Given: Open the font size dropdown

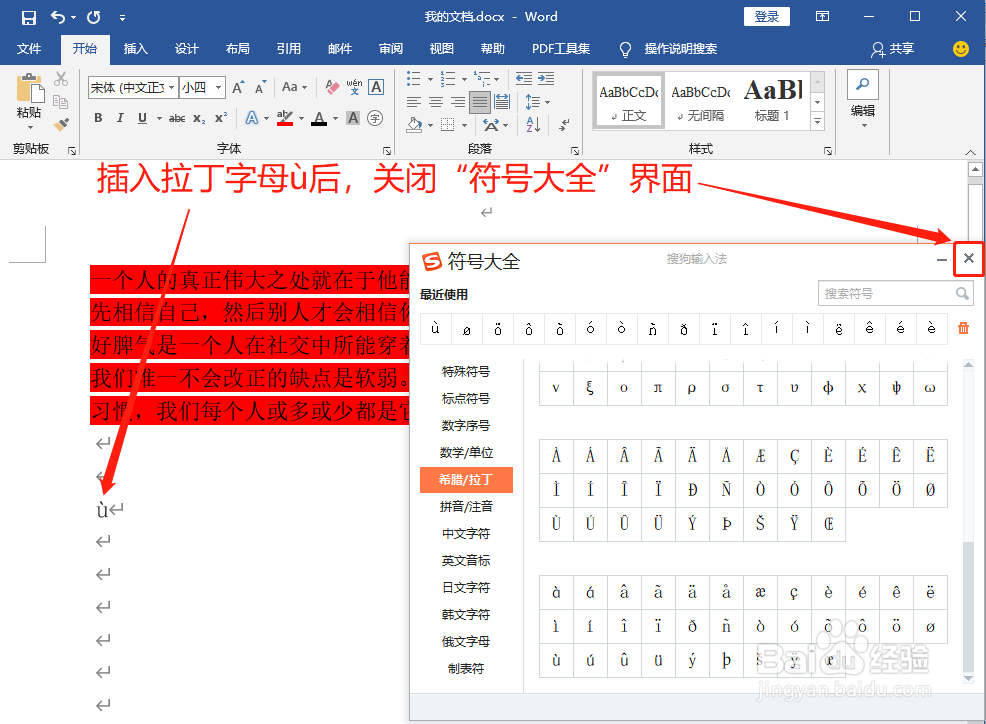Looking at the screenshot, I should (218, 88).
